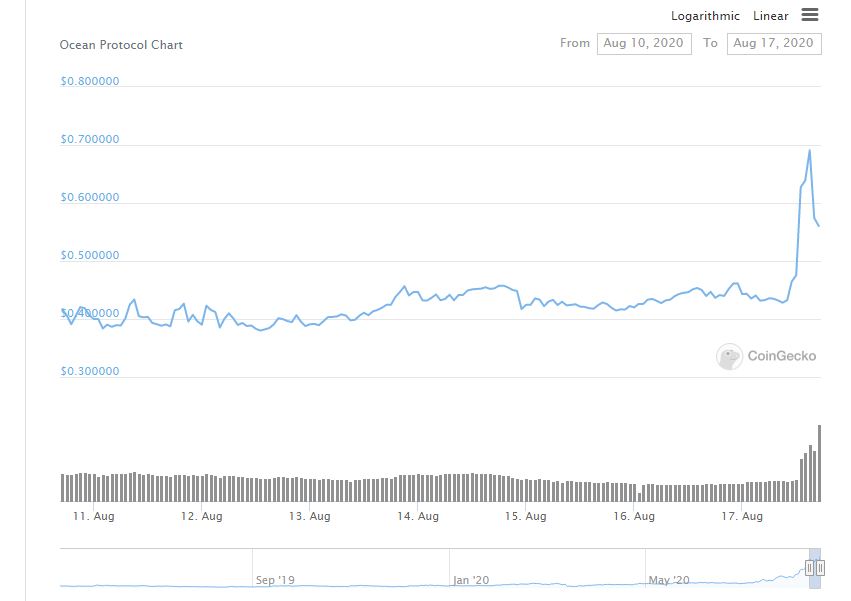This screenshot has width=851, height=601.
Task: Click May '20 in the navigator timeline
Action: click(667, 580)
